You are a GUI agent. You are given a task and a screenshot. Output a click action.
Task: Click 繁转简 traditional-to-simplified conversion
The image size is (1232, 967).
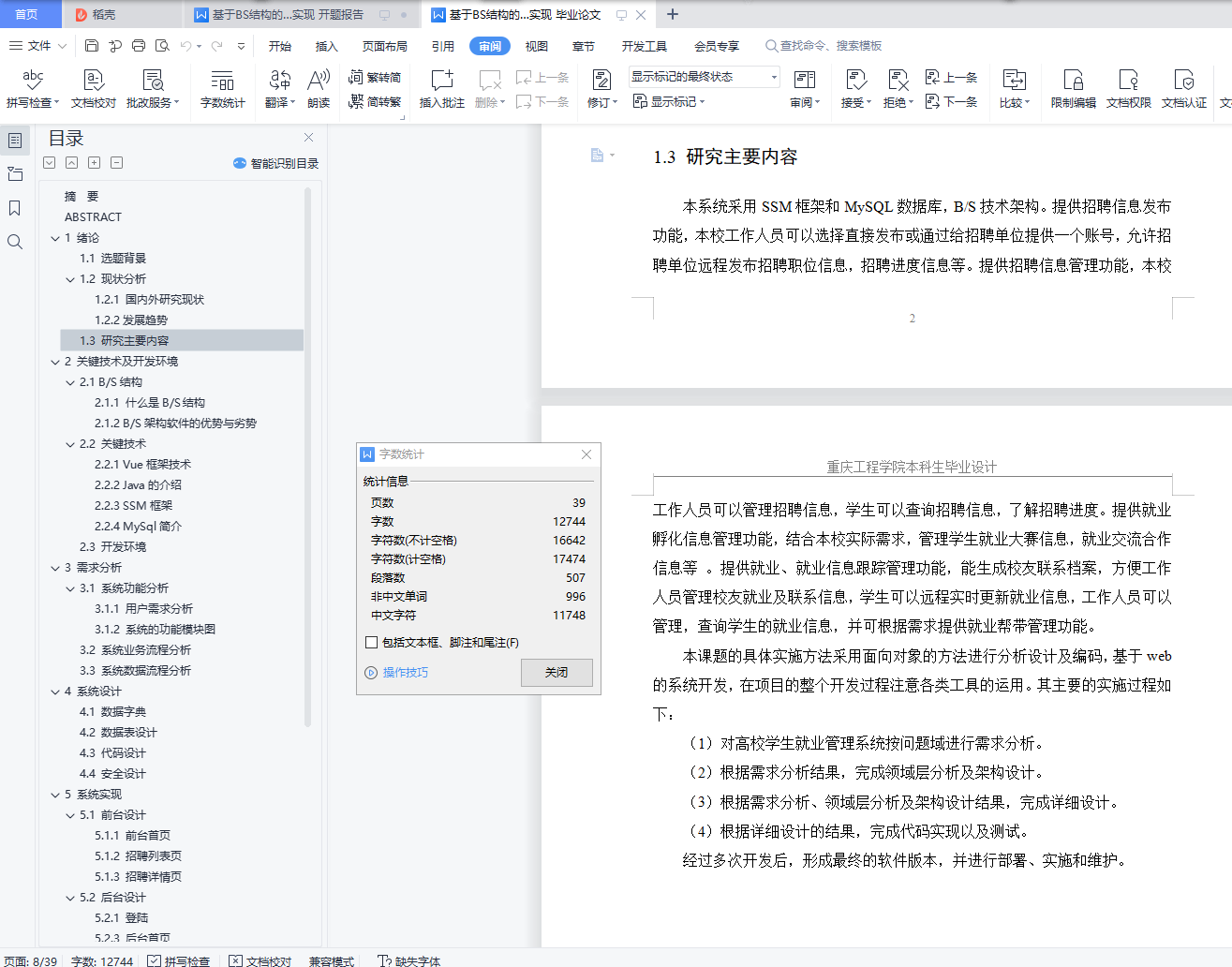click(375, 78)
